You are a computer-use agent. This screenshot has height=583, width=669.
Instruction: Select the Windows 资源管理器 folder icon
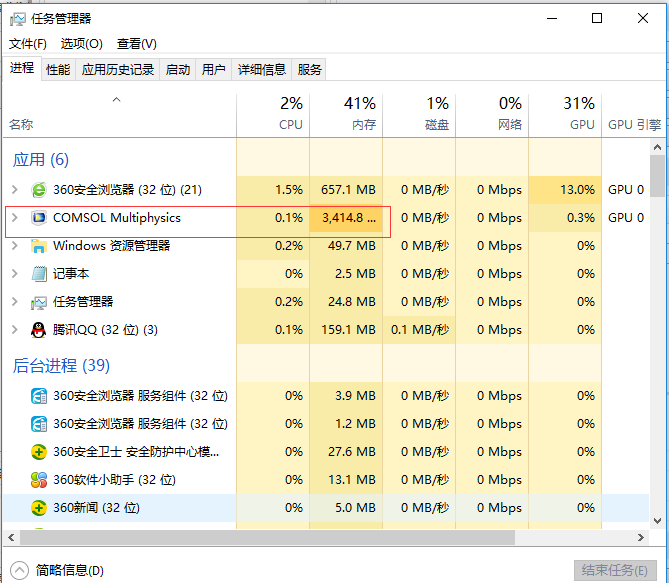tap(39, 246)
